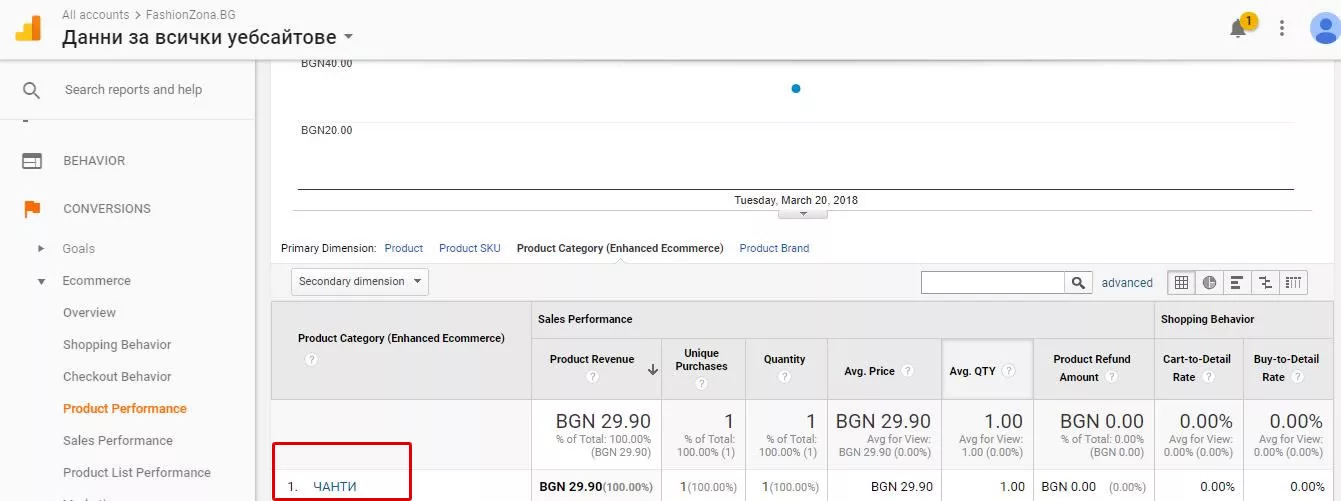Click the Product Revenue sort arrow
This screenshot has width=1341, height=501.
[x=653, y=369]
